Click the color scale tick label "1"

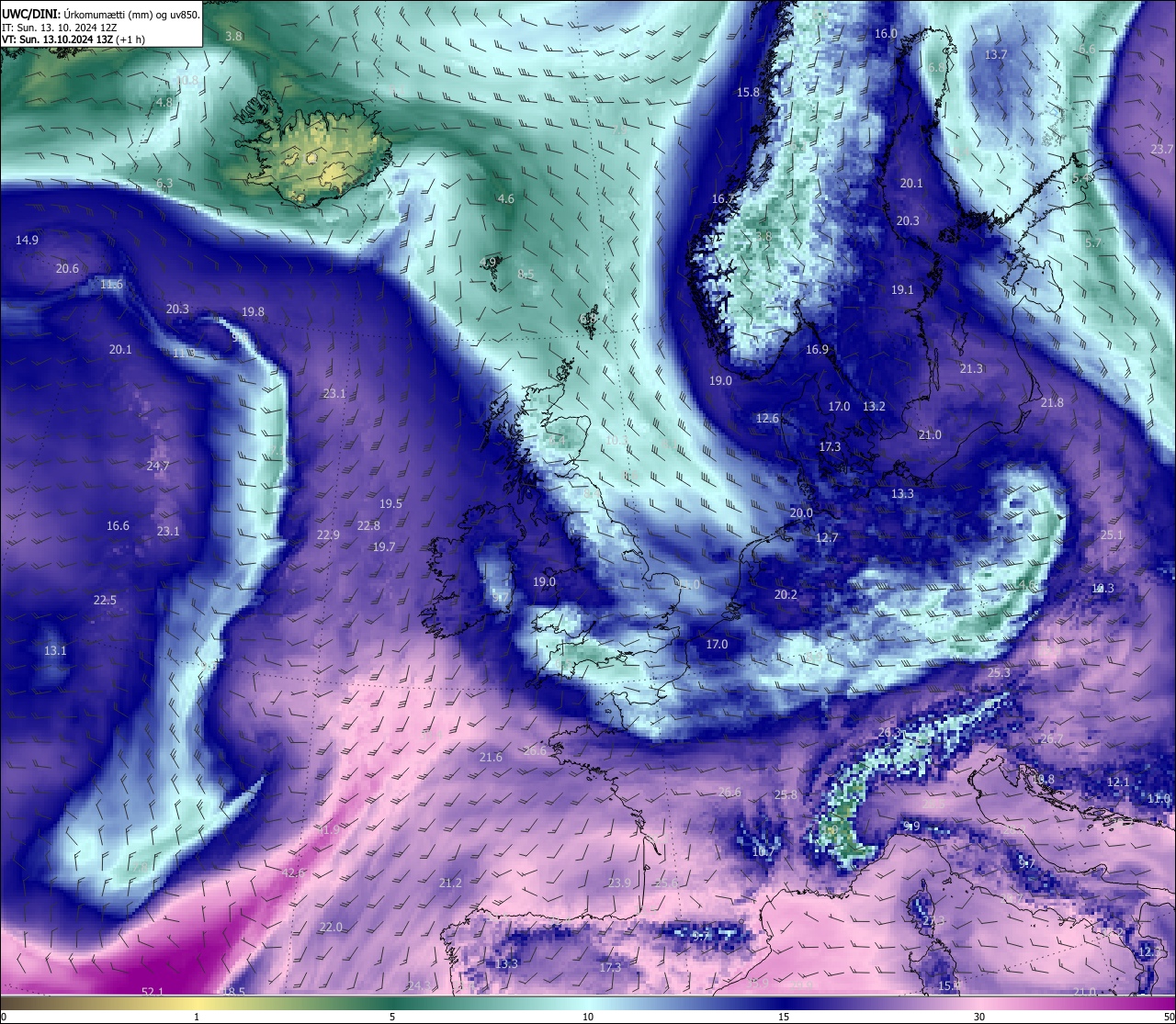[197, 1017]
